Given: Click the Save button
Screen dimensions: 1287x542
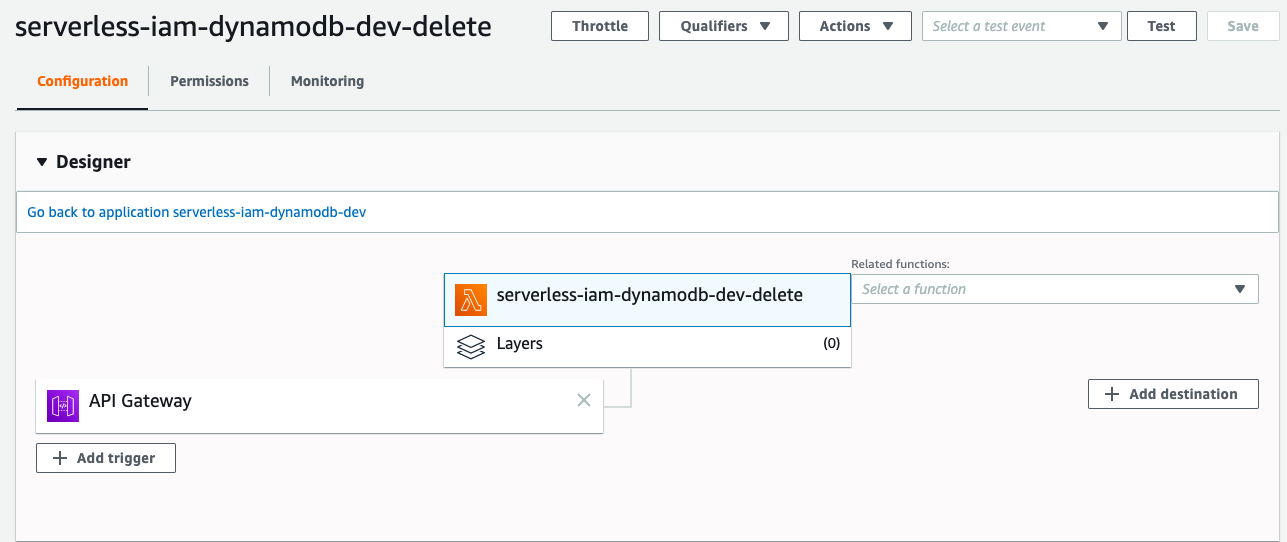Looking at the screenshot, I should click(x=1243, y=26).
